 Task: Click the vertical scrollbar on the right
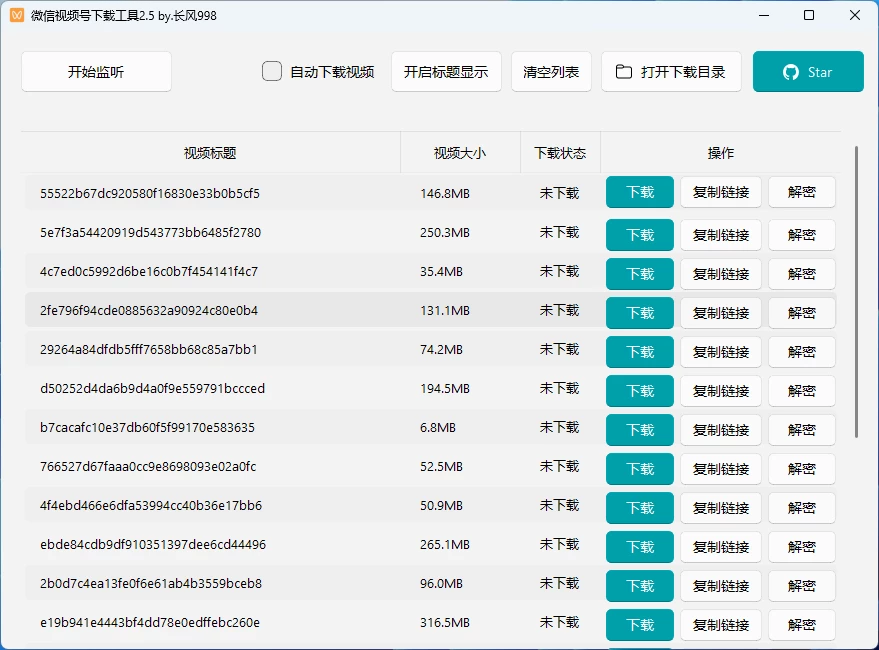click(855, 300)
